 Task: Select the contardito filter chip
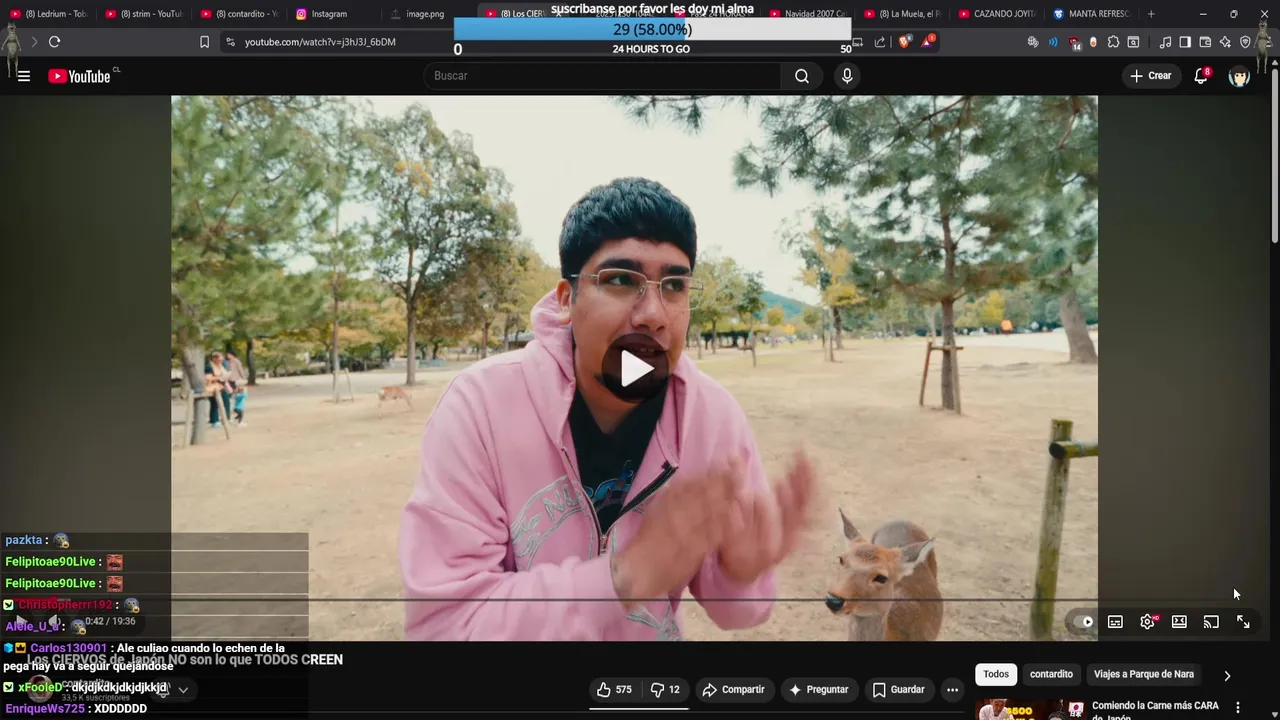1051,674
